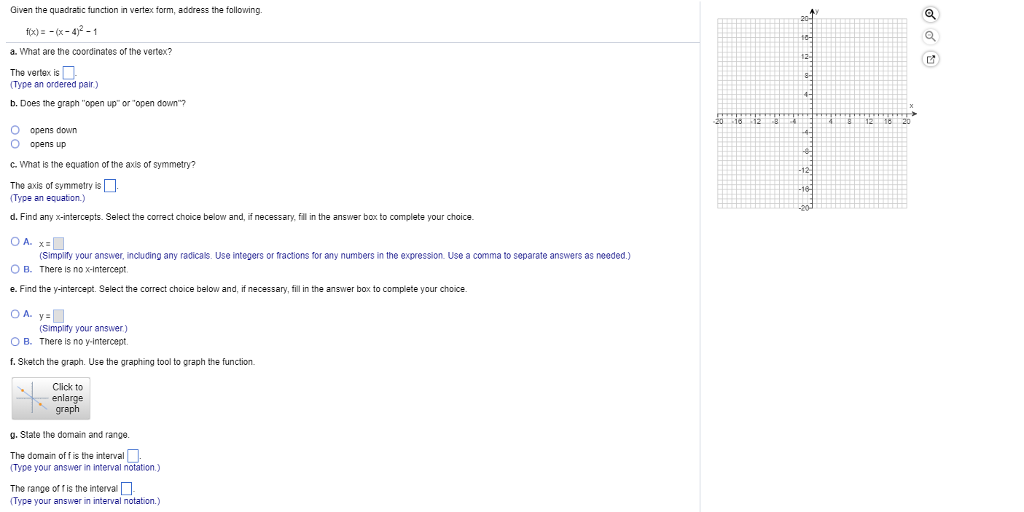This screenshot has height=512, width=1024.
Task: Click 'Type an equation.' hint
Action: (x=47, y=198)
